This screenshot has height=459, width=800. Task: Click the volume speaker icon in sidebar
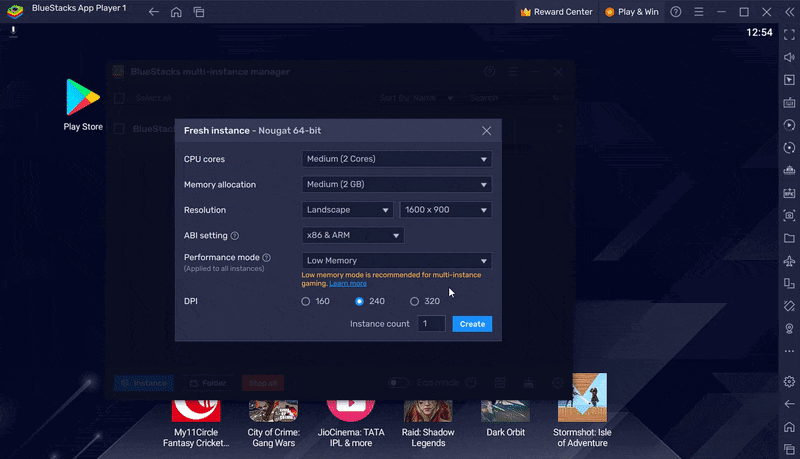(x=789, y=57)
